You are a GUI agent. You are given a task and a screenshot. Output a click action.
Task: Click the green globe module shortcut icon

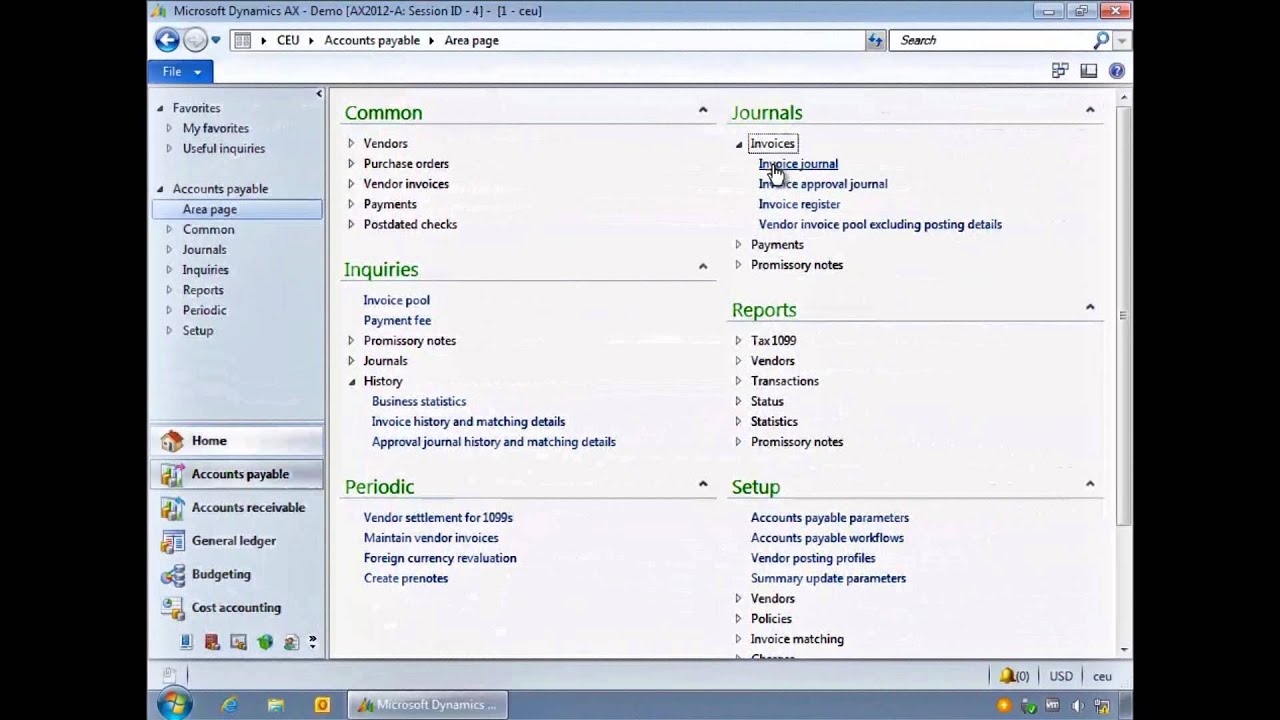click(x=265, y=642)
